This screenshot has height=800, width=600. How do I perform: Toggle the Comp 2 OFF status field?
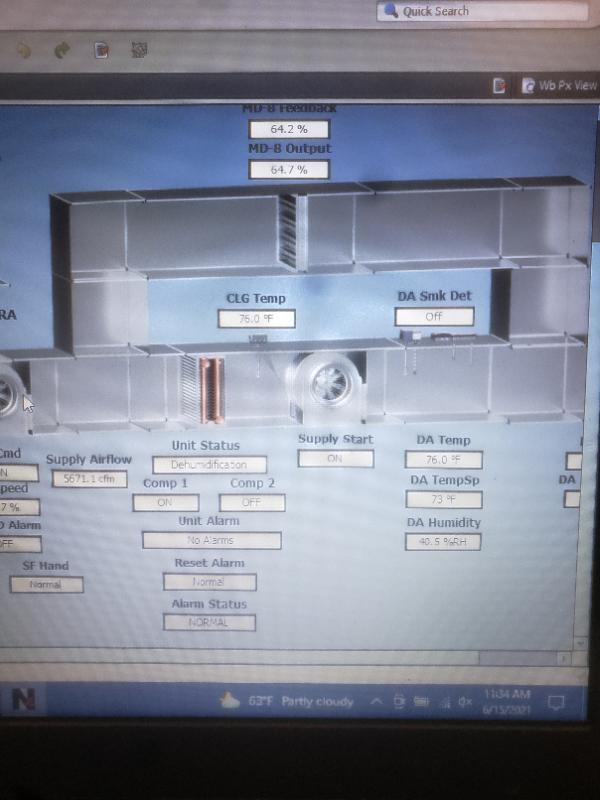(252, 503)
